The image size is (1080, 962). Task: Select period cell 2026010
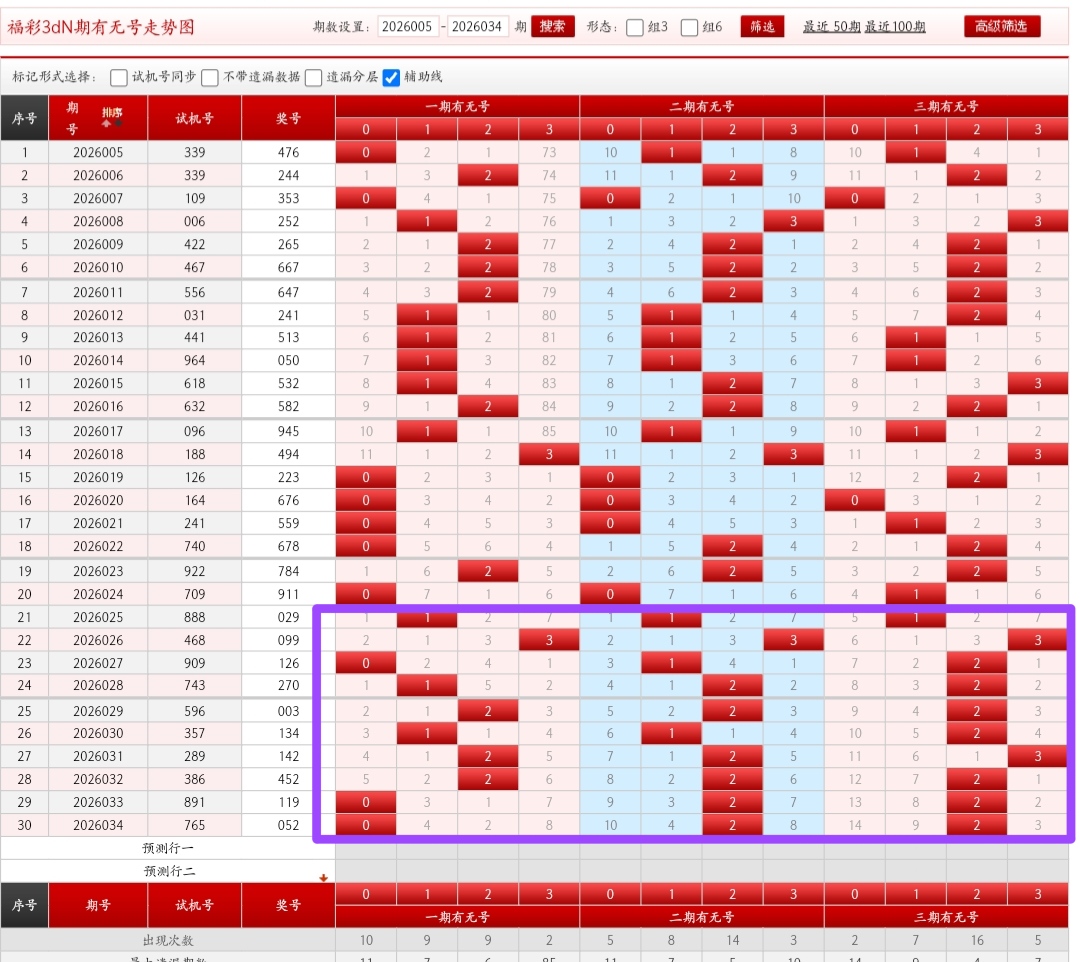98,267
